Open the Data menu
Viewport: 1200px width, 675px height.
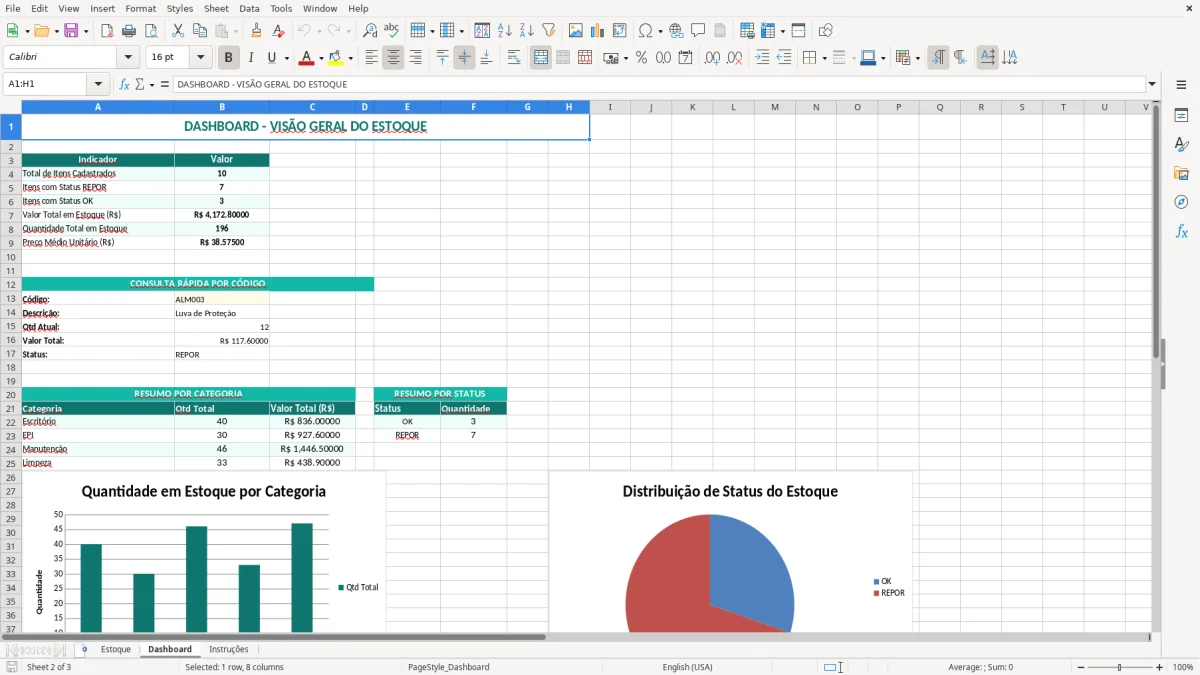(249, 8)
